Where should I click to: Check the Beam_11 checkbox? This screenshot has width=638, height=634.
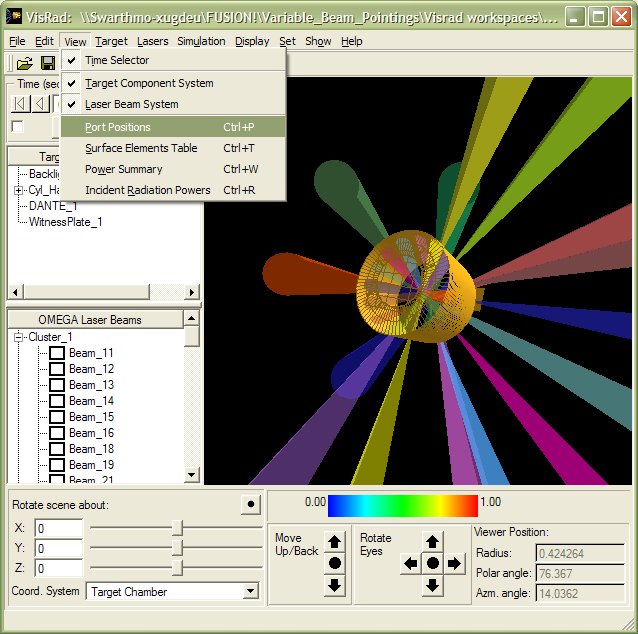tap(57, 353)
